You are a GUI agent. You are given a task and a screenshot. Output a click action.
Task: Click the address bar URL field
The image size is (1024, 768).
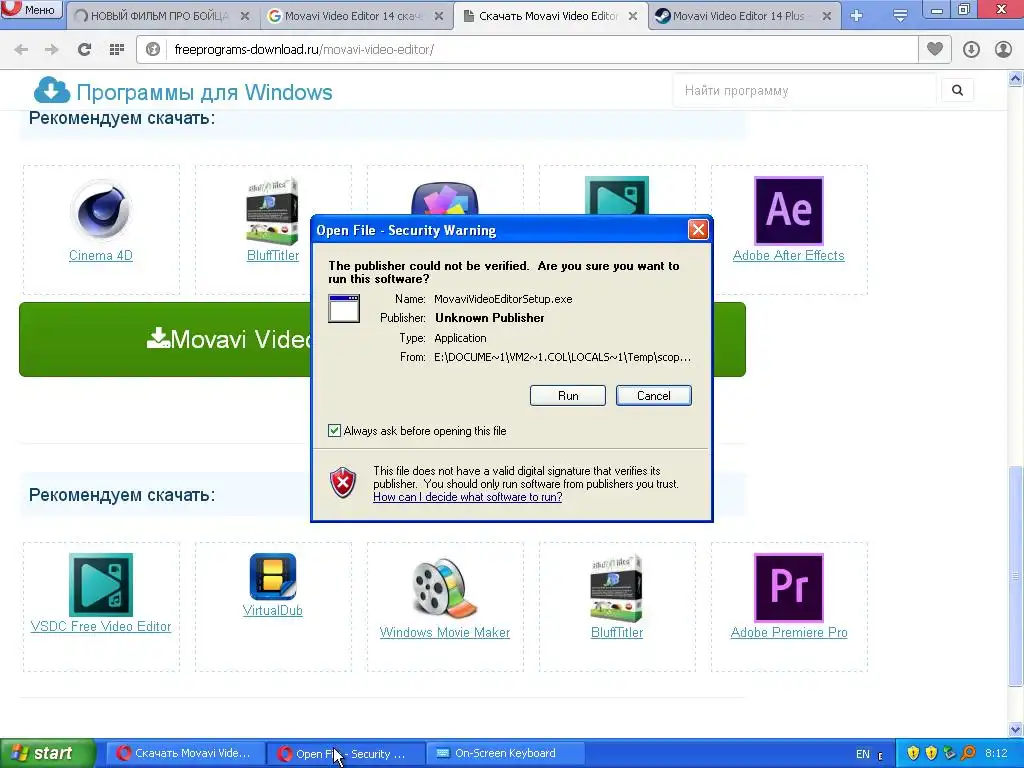pos(542,49)
